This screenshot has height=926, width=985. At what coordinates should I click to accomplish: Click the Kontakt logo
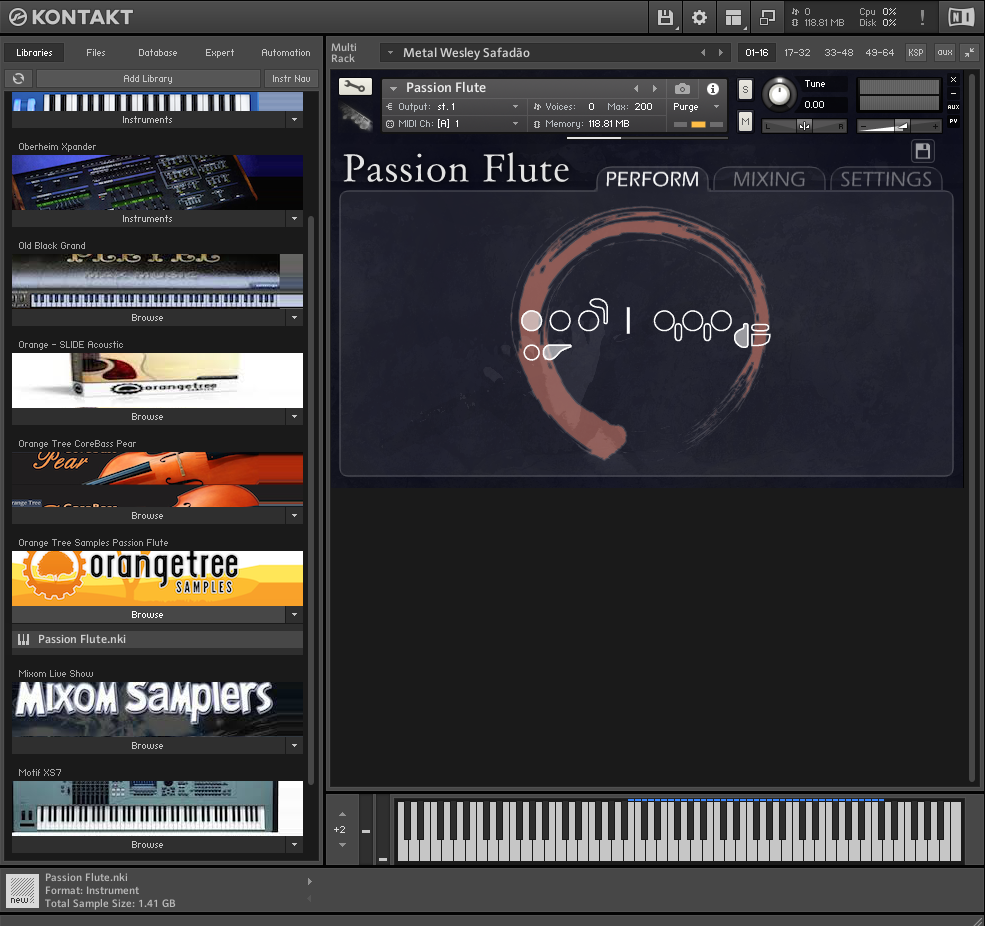pos(70,17)
